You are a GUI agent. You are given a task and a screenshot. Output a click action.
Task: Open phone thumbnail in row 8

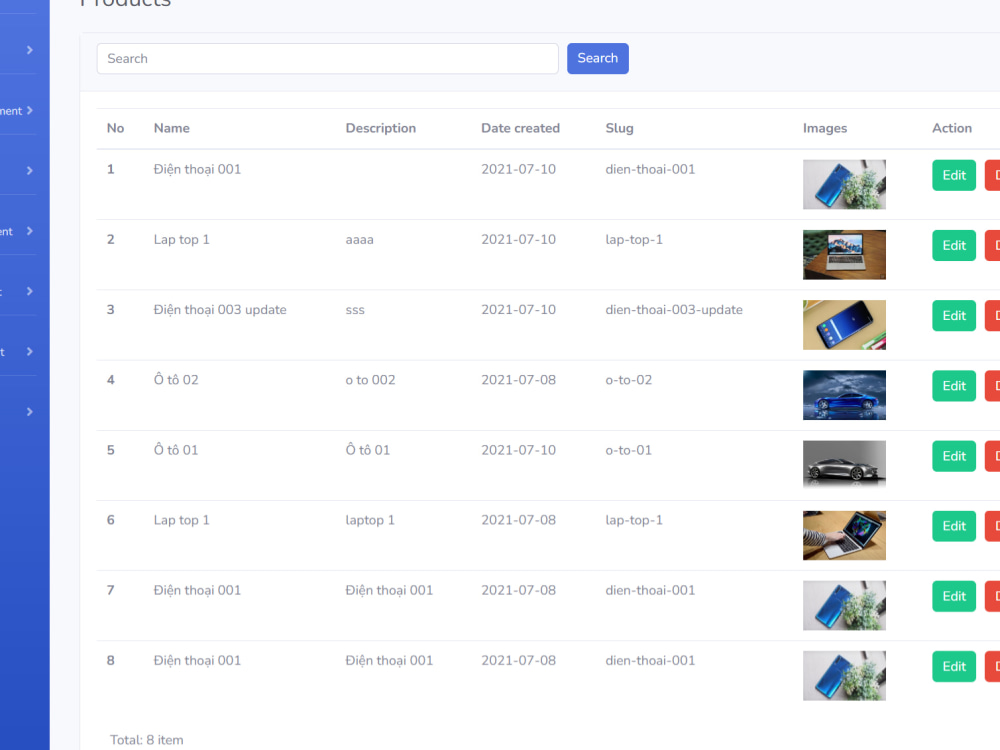(x=844, y=675)
